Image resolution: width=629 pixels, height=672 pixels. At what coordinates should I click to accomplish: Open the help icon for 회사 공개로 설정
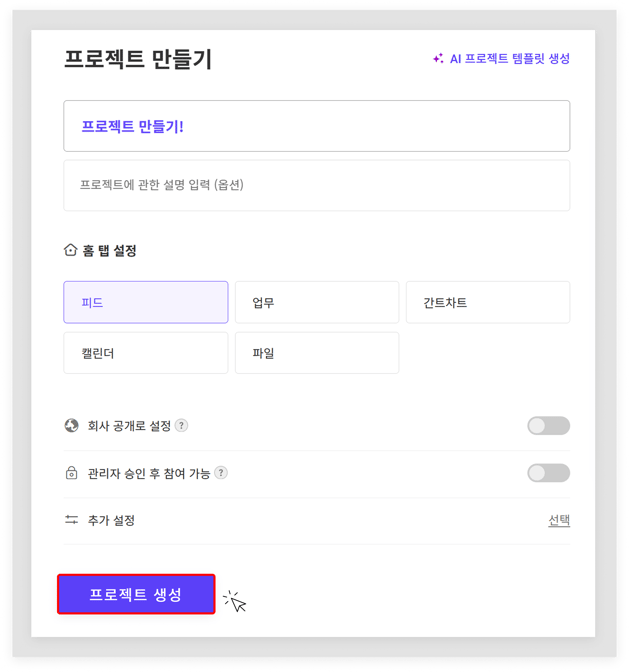[181, 425]
